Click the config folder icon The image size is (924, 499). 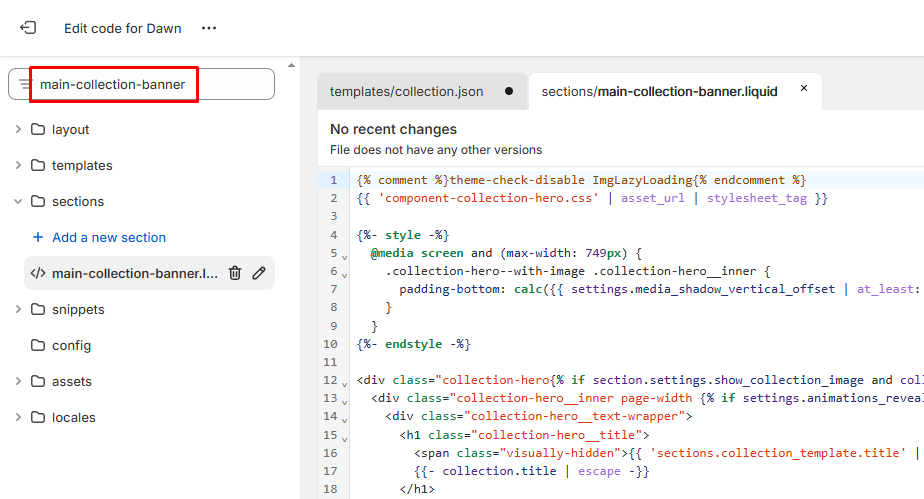tap(38, 345)
